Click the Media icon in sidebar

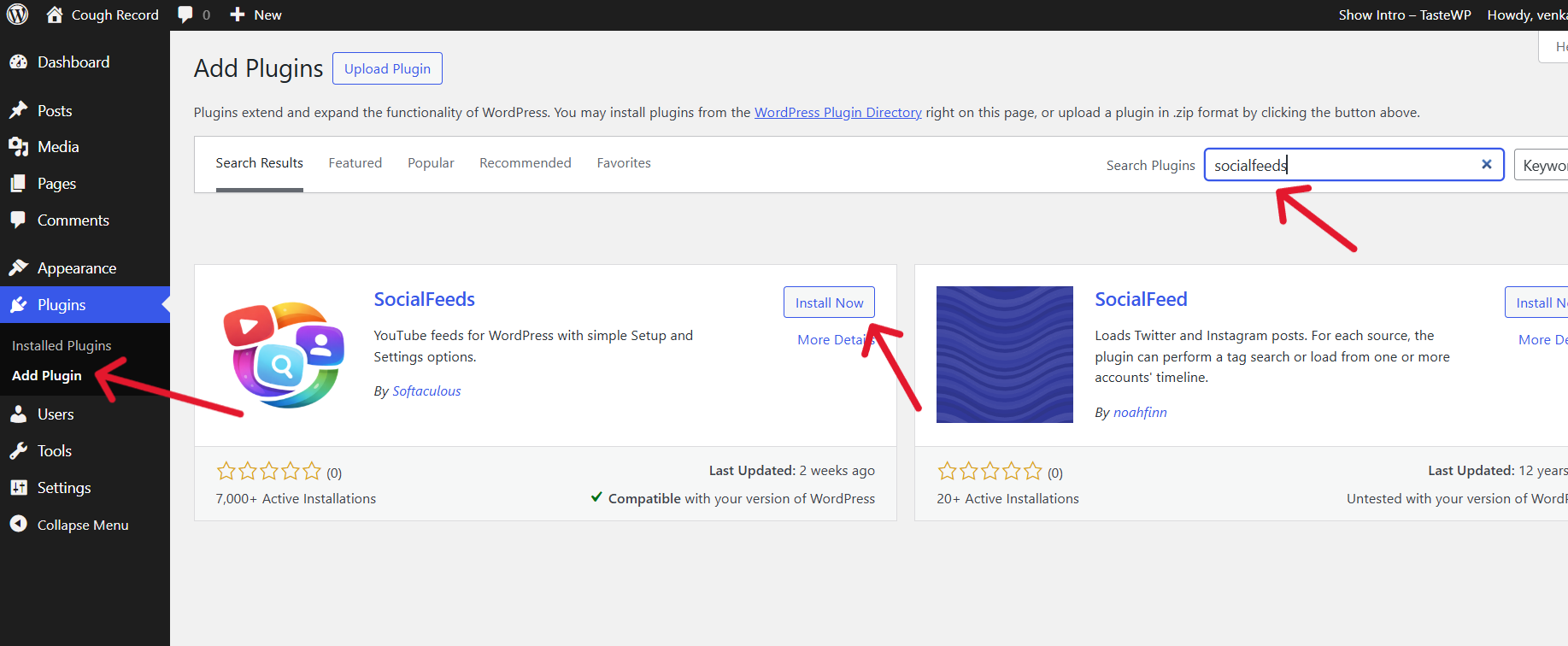pos(18,147)
